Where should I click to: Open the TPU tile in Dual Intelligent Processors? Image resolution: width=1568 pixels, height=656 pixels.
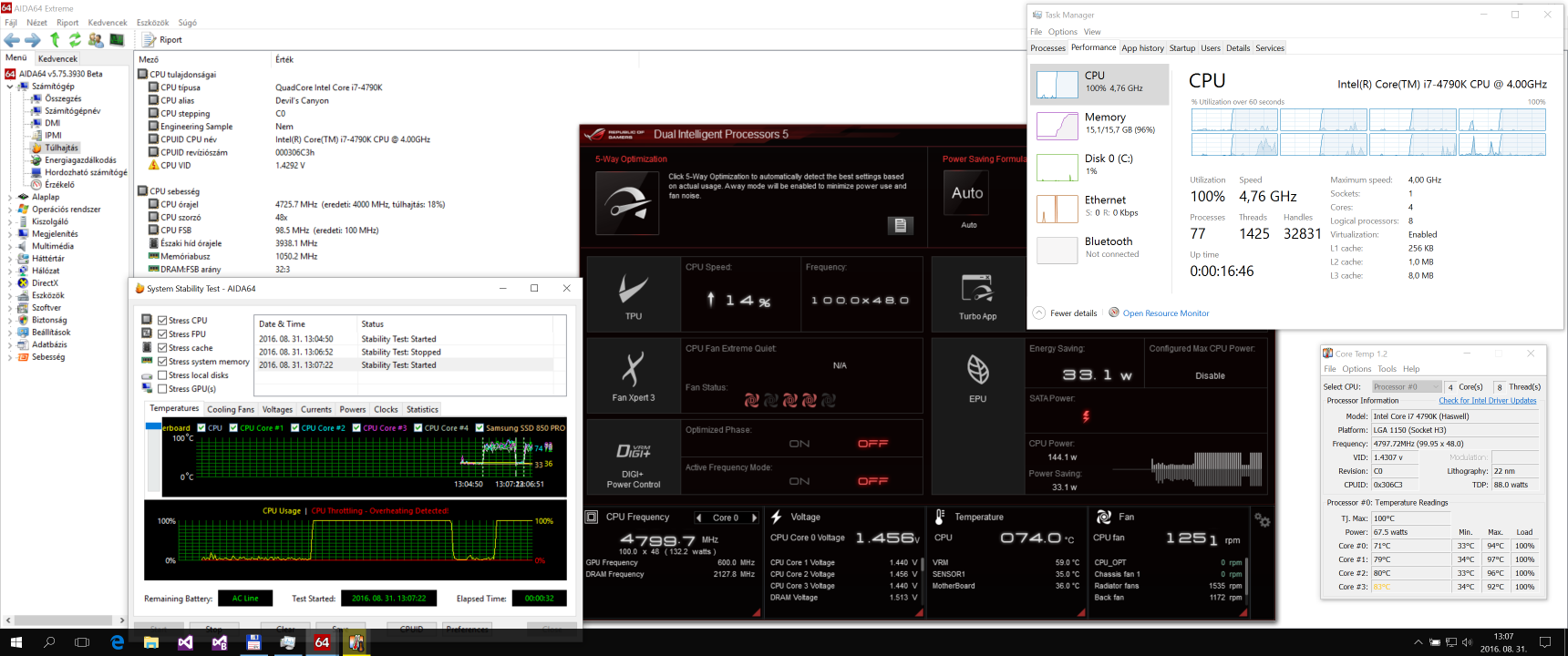(633, 293)
